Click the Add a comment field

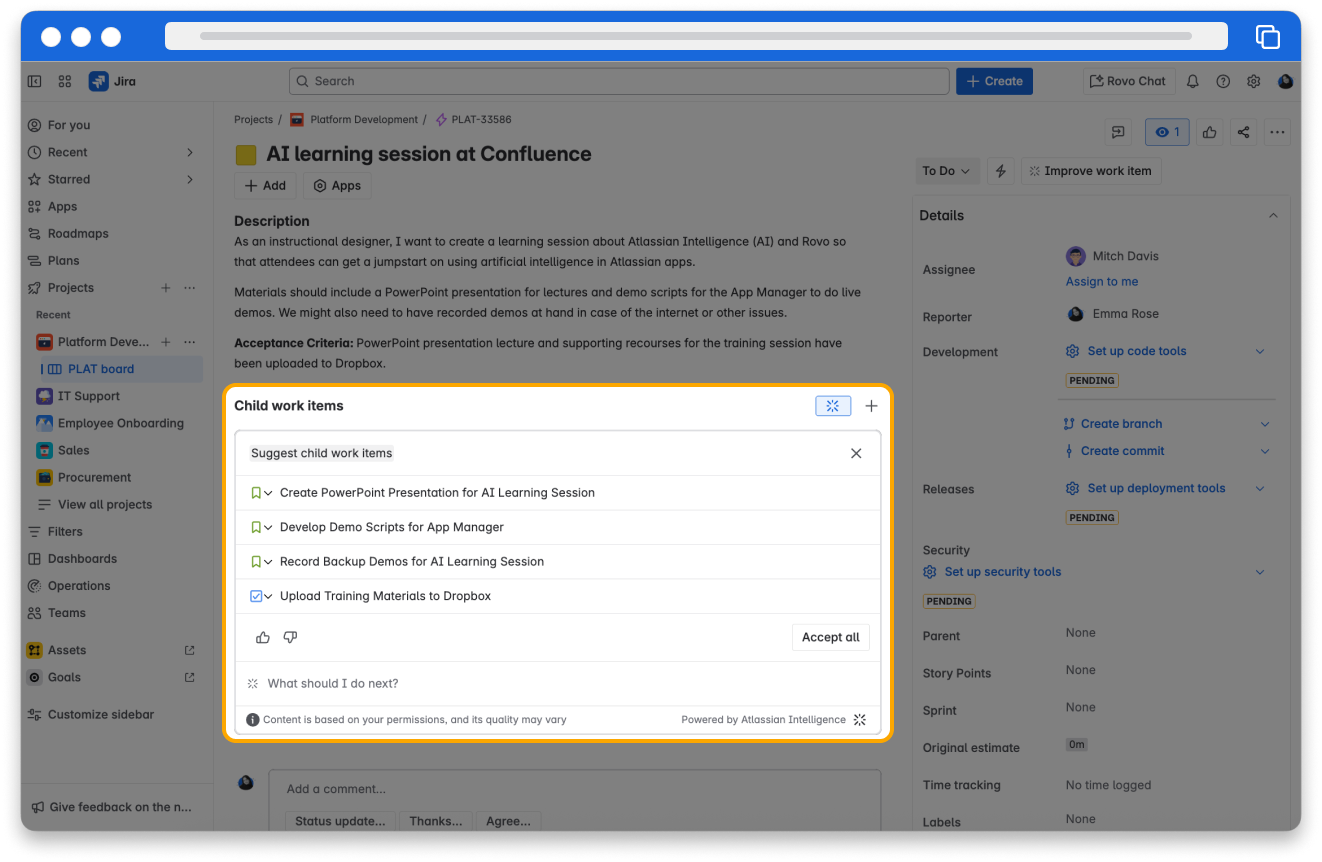coord(575,789)
